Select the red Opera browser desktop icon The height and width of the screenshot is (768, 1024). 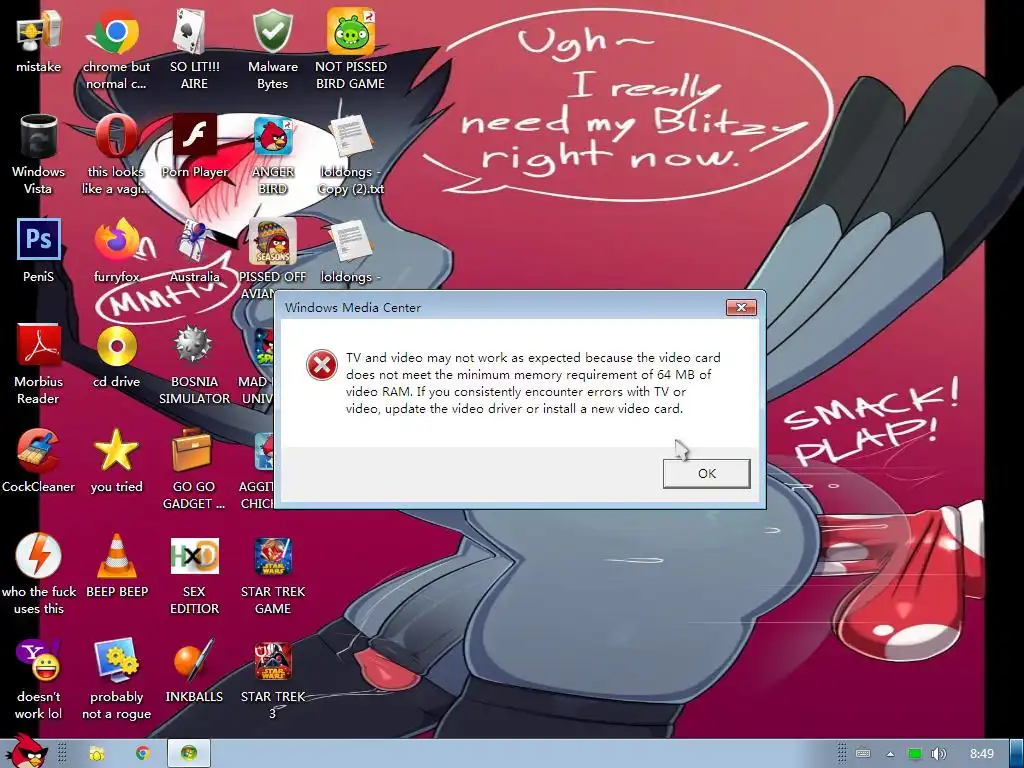click(x=116, y=136)
